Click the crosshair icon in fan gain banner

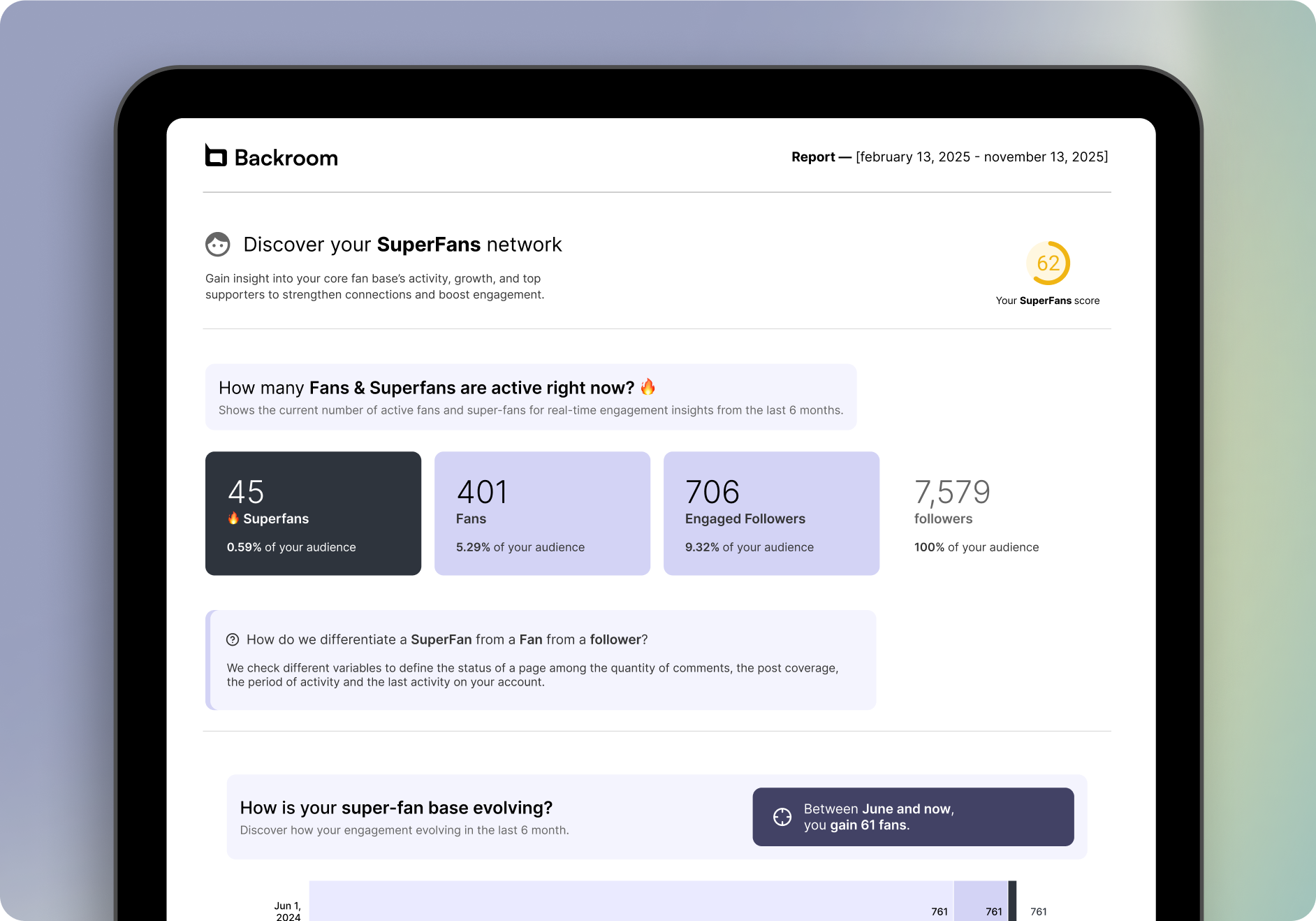click(782, 817)
